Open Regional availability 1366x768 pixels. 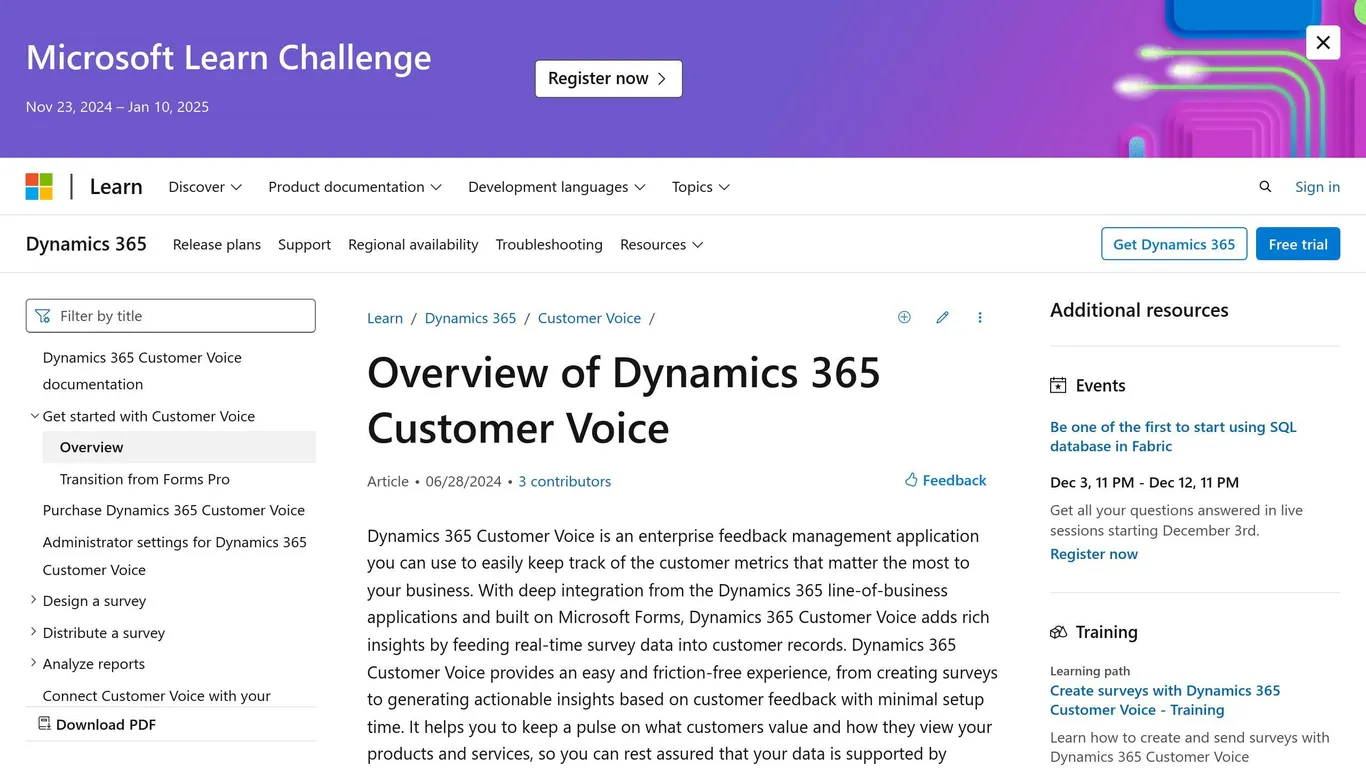click(x=413, y=244)
